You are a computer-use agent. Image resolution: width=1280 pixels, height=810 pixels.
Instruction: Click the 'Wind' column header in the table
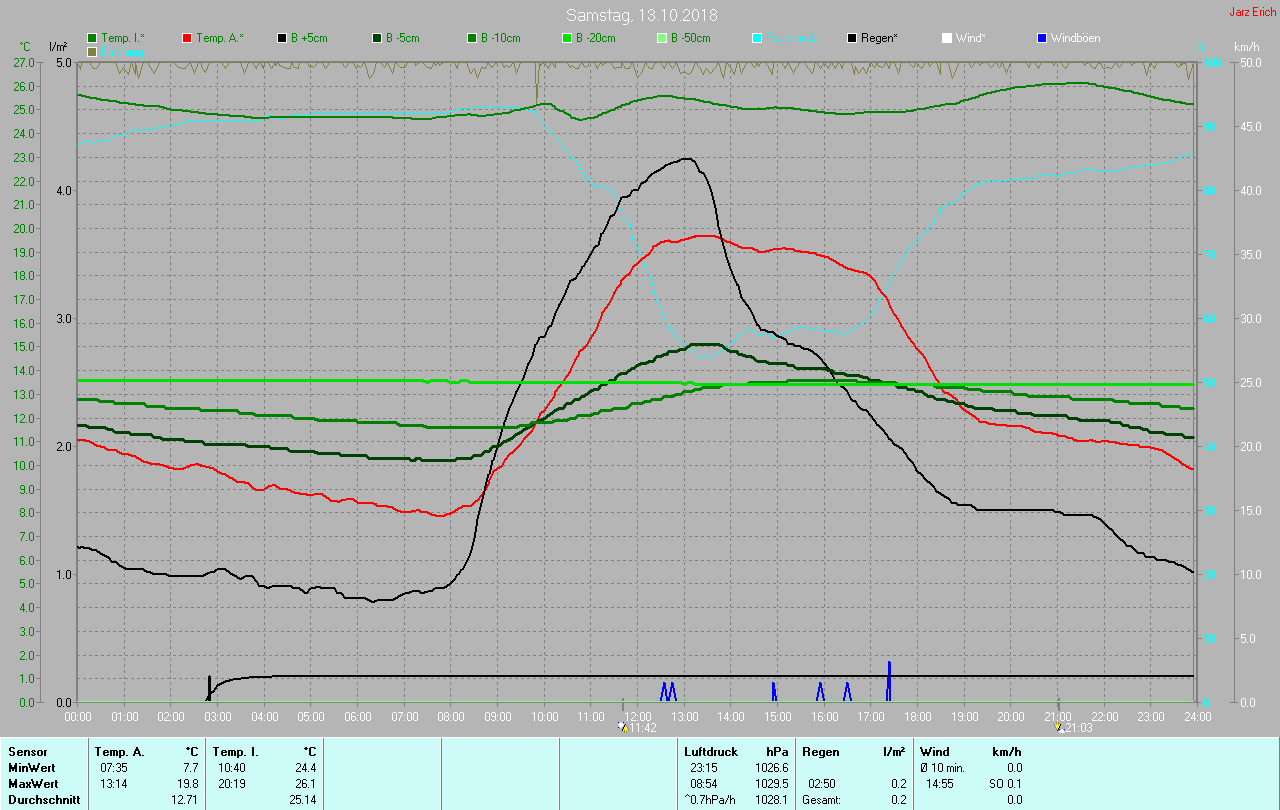(935, 752)
